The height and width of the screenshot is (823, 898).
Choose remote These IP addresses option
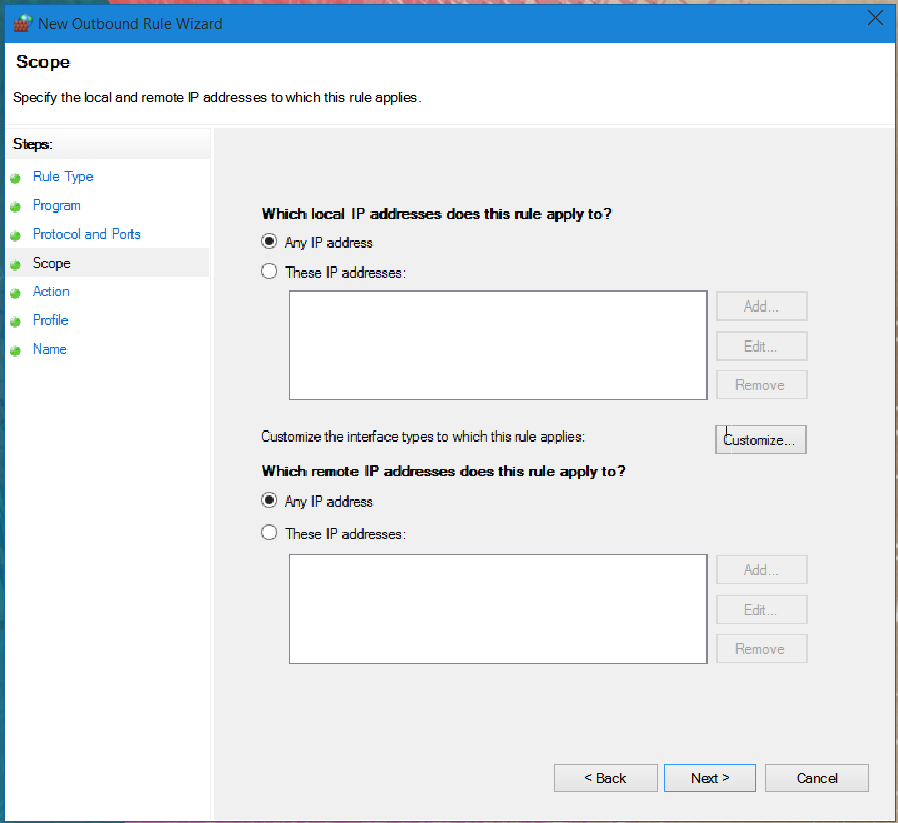(269, 533)
